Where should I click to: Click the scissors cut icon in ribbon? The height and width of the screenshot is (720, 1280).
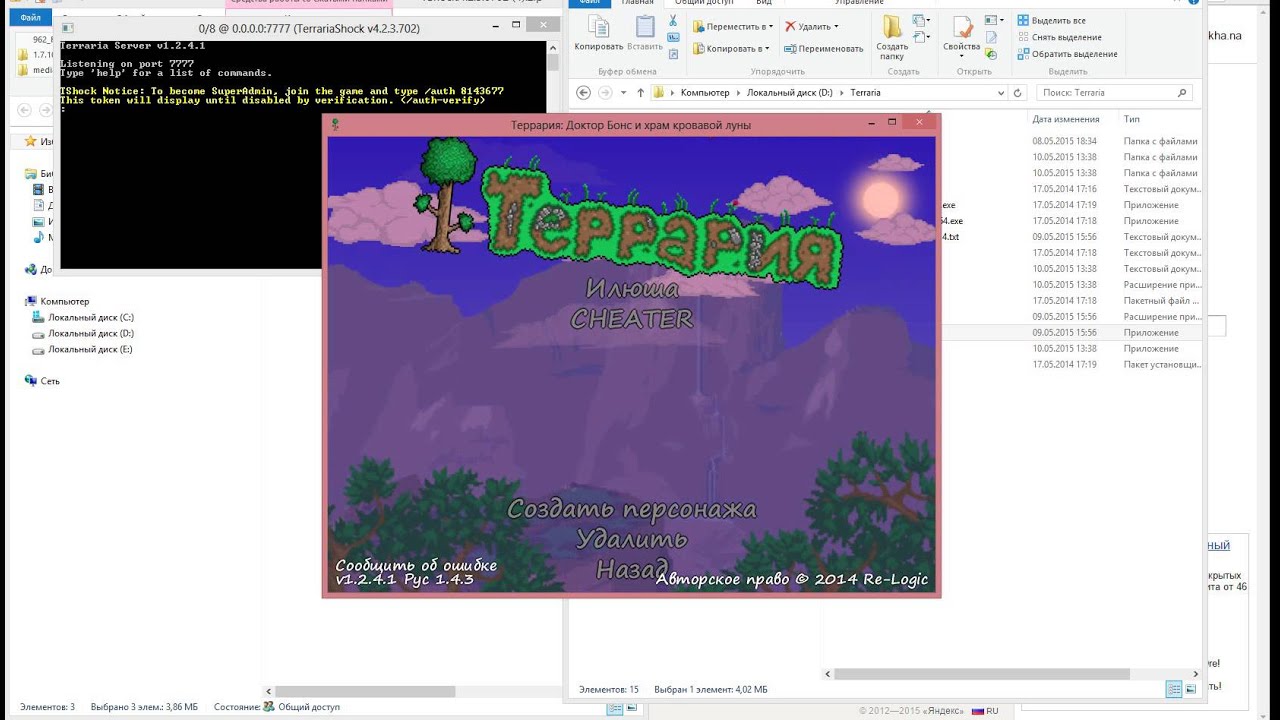(673, 21)
